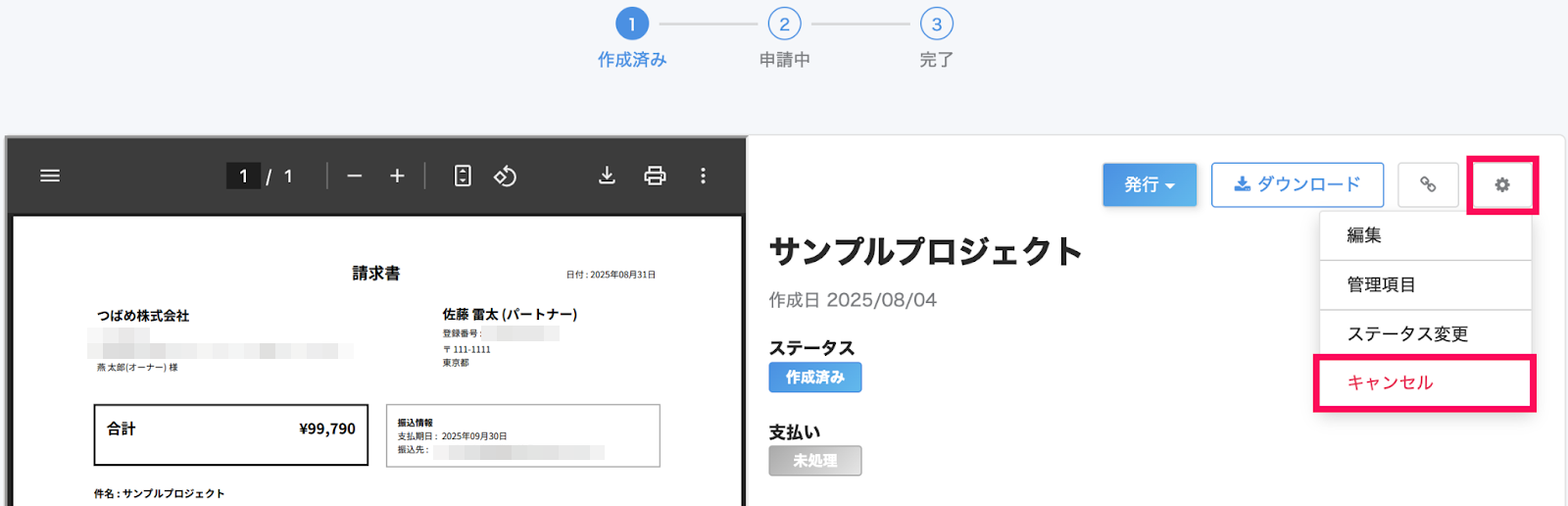Click 件名: サンプルプロジェクト line

pyautogui.click(x=159, y=493)
